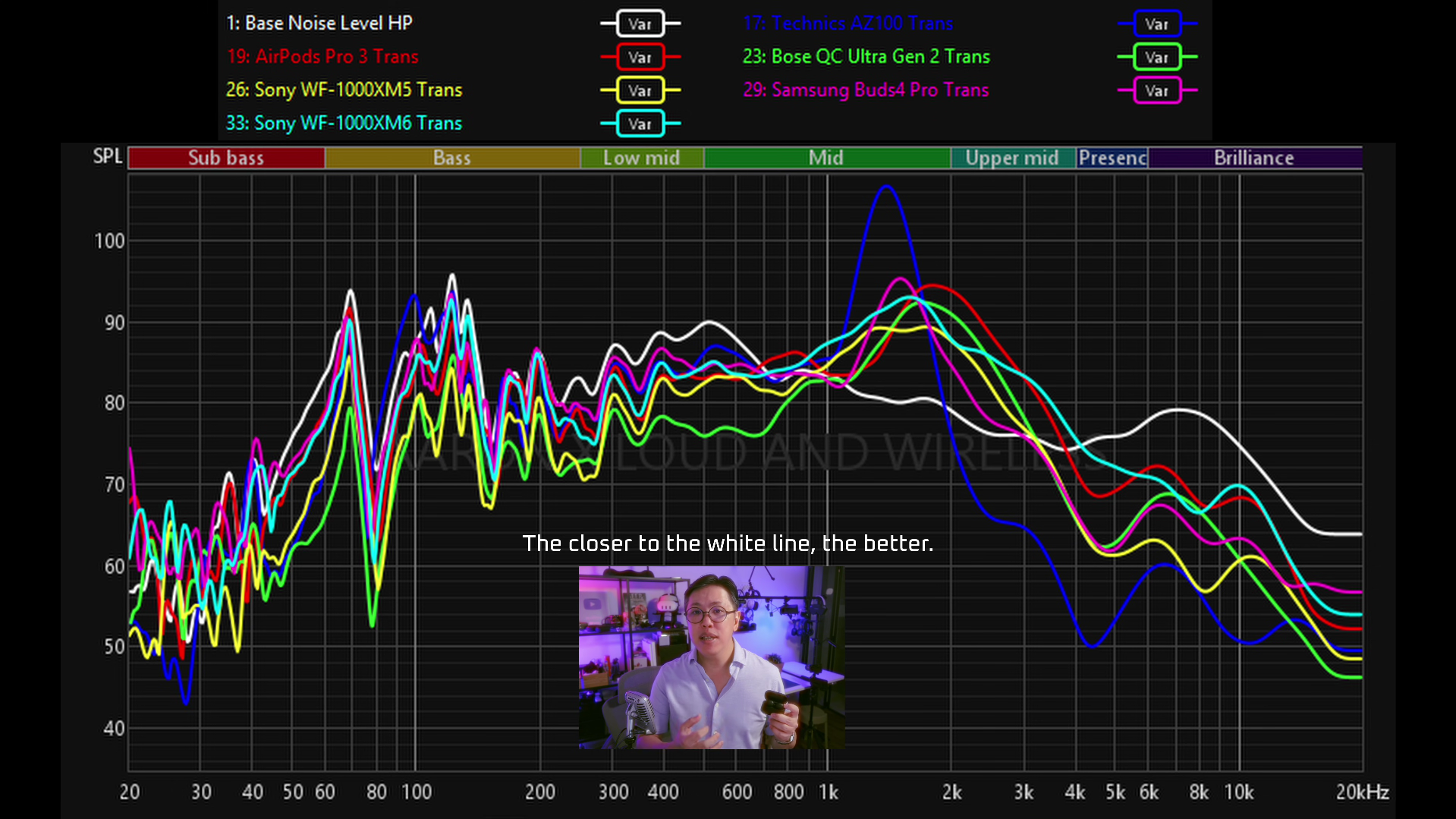The image size is (1456, 819).
Task: Select legend entry 26: Sony WF-1000XM5 Trans
Action: click(344, 90)
